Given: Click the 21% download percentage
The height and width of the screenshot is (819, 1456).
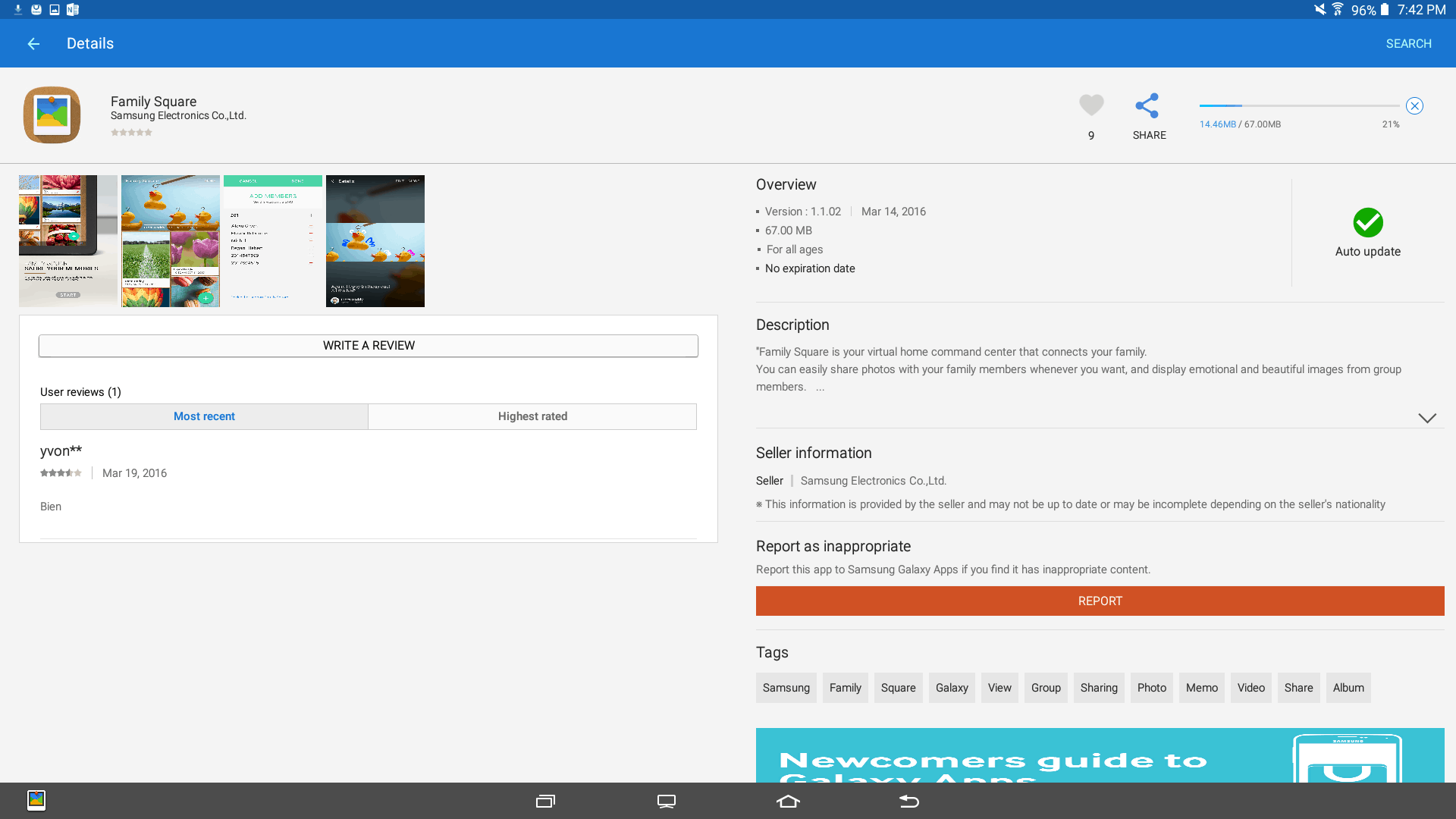Looking at the screenshot, I should (1391, 124).
